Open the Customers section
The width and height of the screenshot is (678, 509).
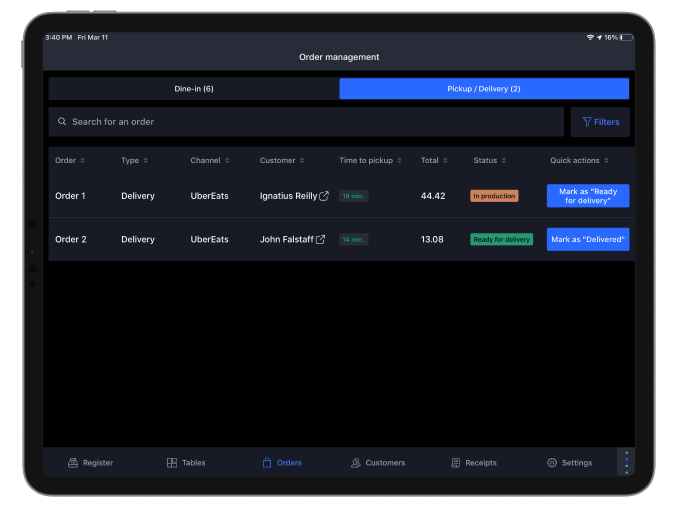tap(378, 463)
